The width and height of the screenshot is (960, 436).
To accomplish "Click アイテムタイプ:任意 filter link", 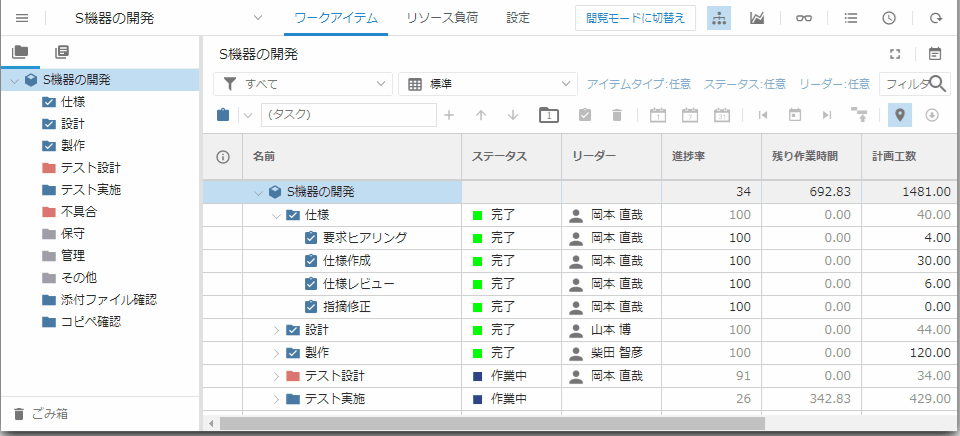I will point(639,84).
